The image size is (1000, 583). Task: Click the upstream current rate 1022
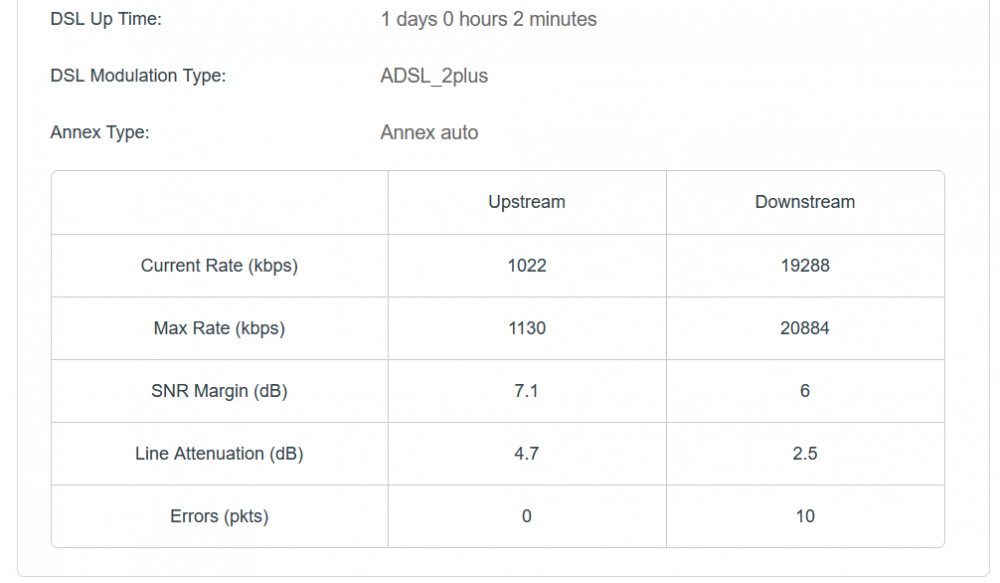tap(526, 266)
